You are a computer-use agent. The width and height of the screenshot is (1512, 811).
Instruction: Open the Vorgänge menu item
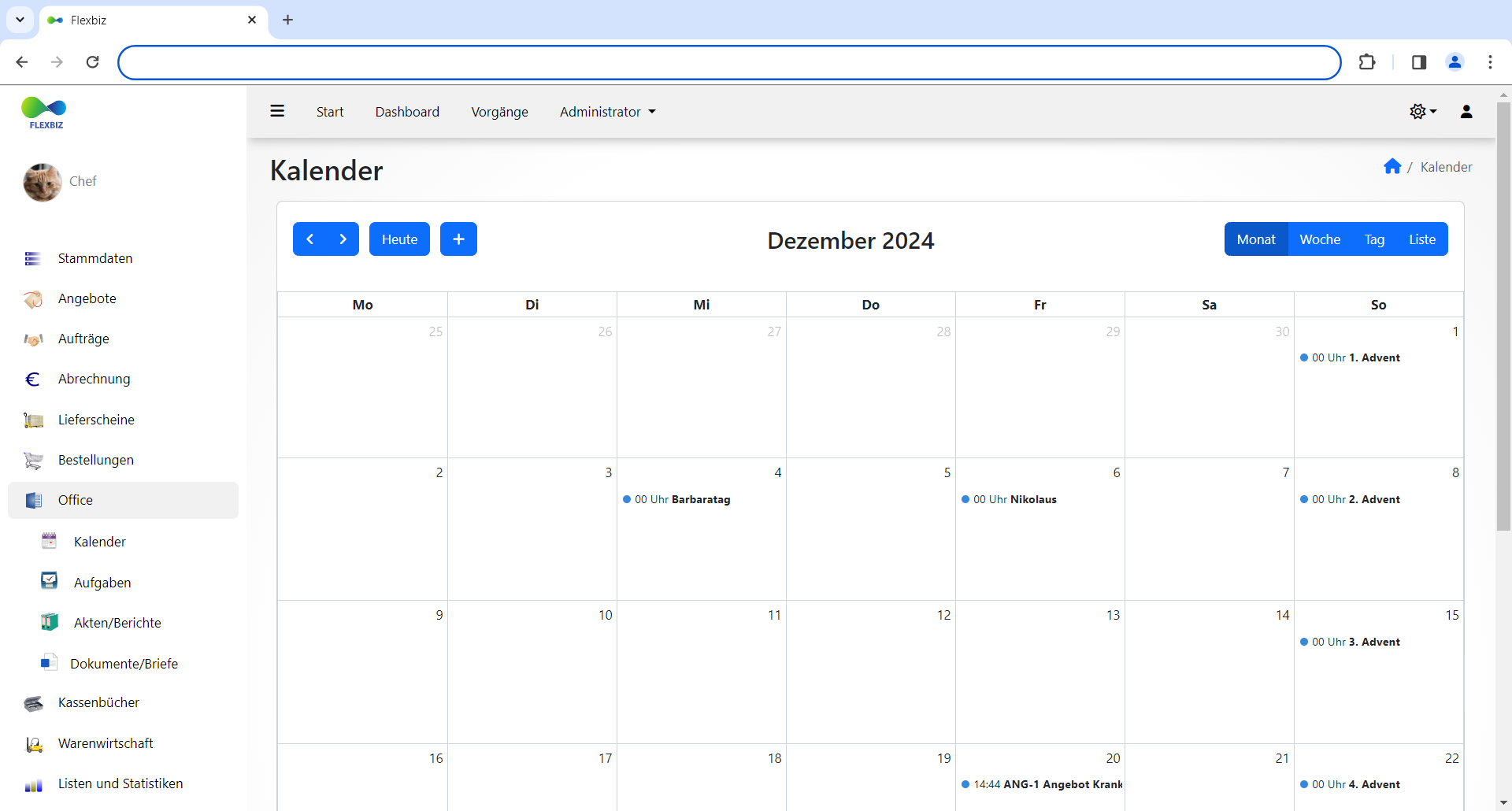click(x=499, y=112)
